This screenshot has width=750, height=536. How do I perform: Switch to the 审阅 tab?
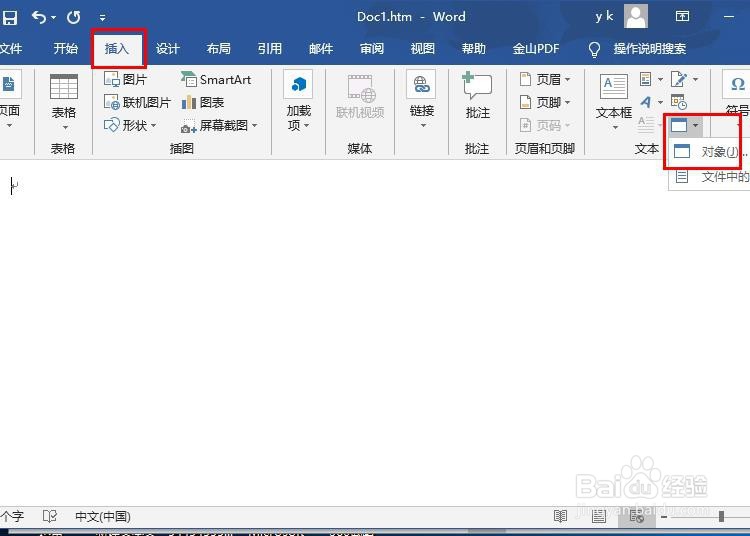pyautogui.click(x=372, y=48)
